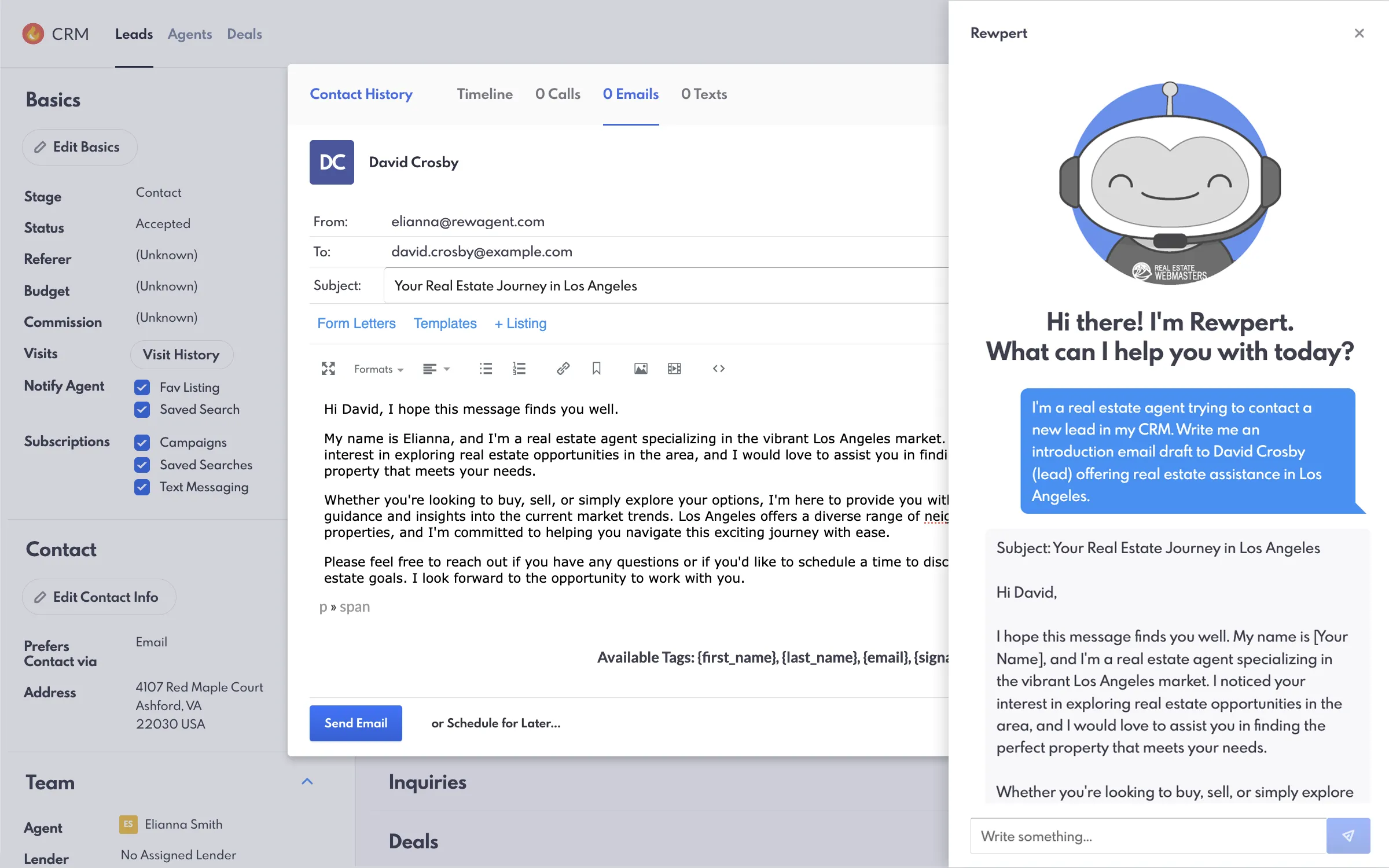
Task: Click the Edit Contact Info button
Action: (99, 597)
